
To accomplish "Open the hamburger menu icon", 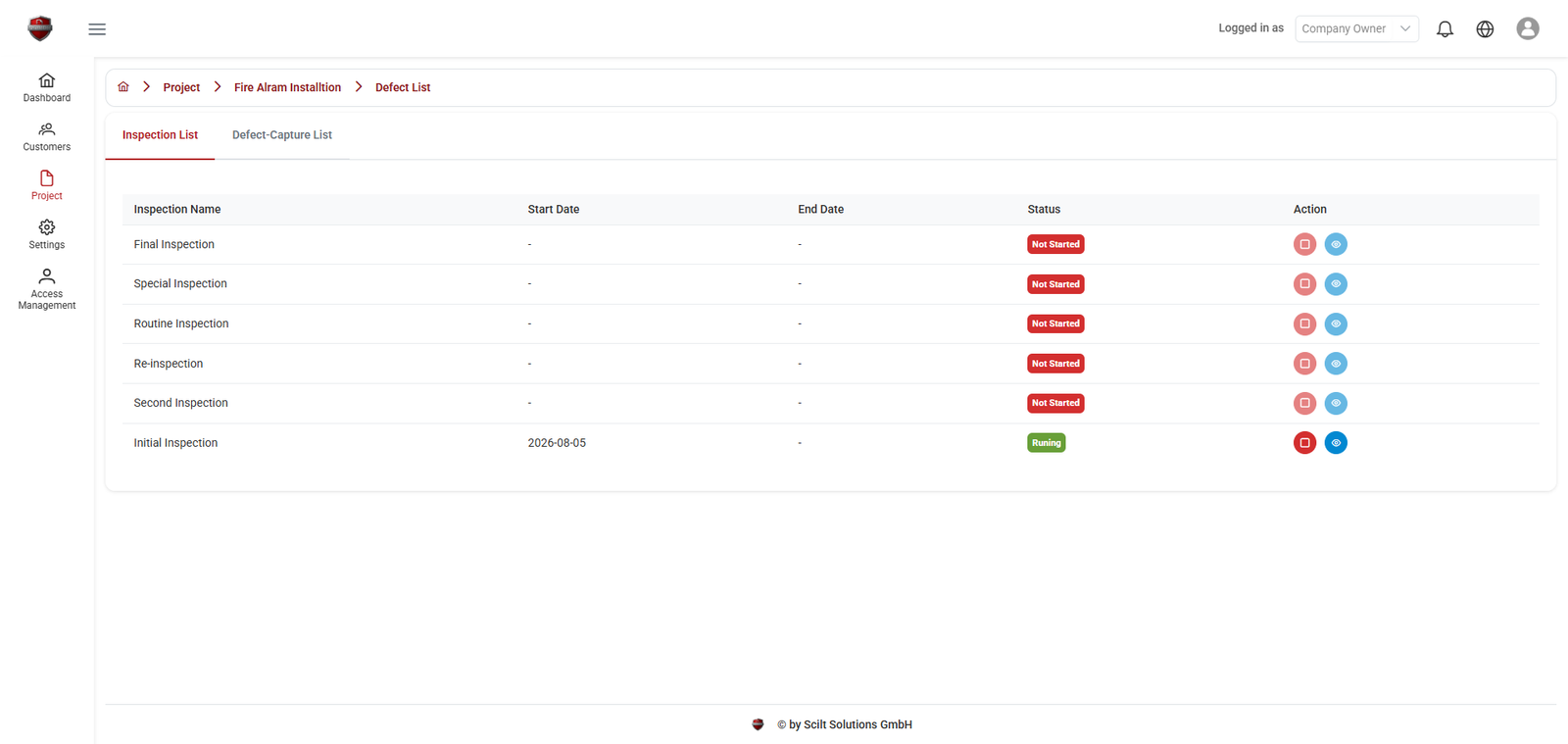I will [97, 29].
